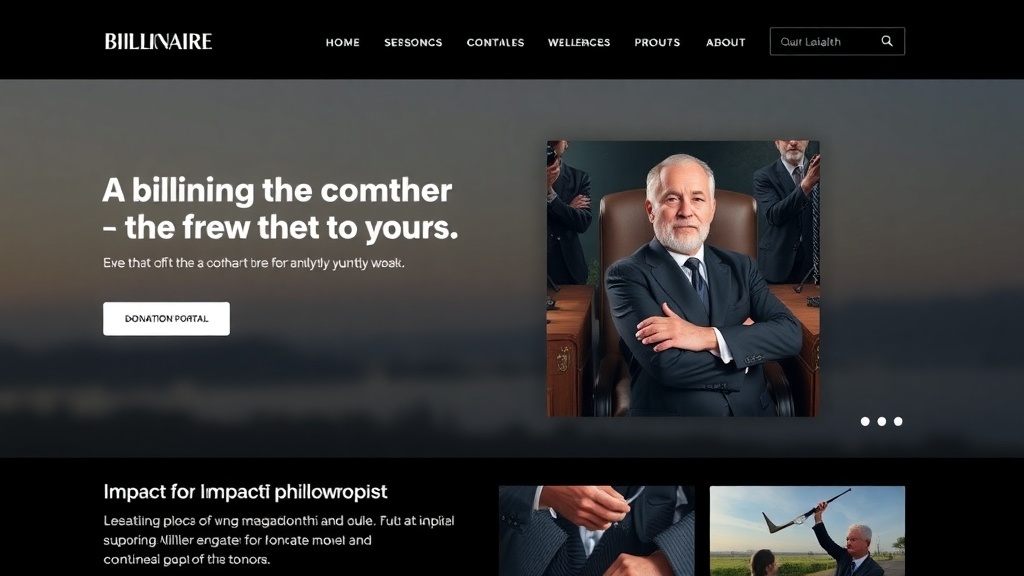This screenshot has width=1024, height=576.
Task: Open the WELLERCES navigation item
Action: [579, 42]
